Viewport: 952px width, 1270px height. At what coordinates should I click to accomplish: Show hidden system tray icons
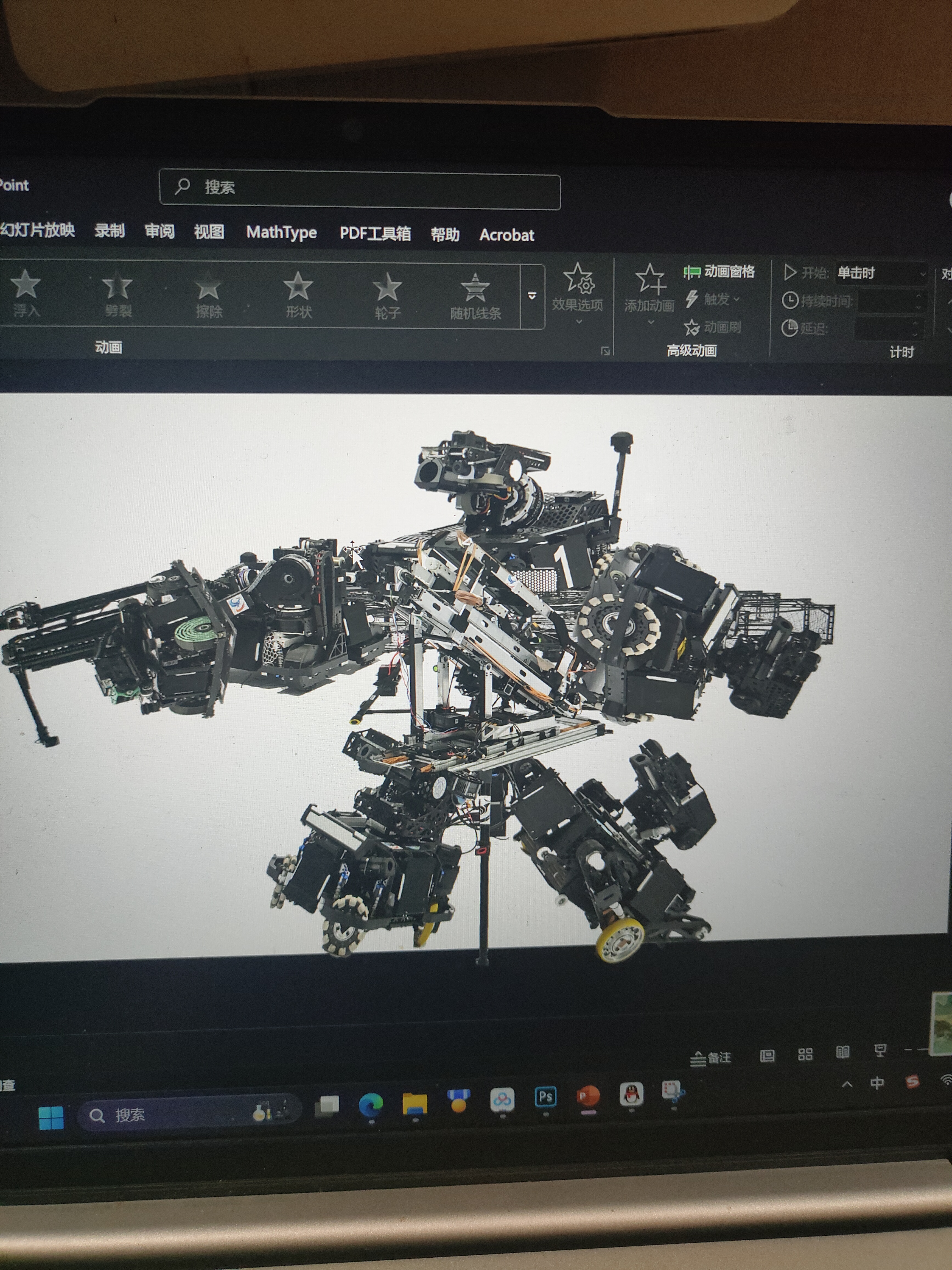(x=847, y=1085)
